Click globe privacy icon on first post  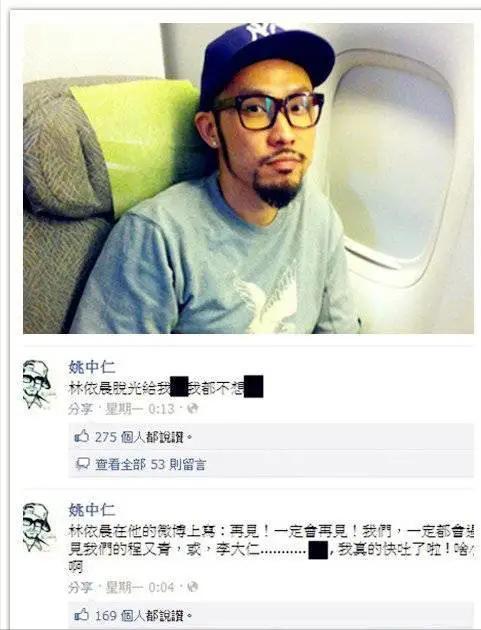coord(192,408)
